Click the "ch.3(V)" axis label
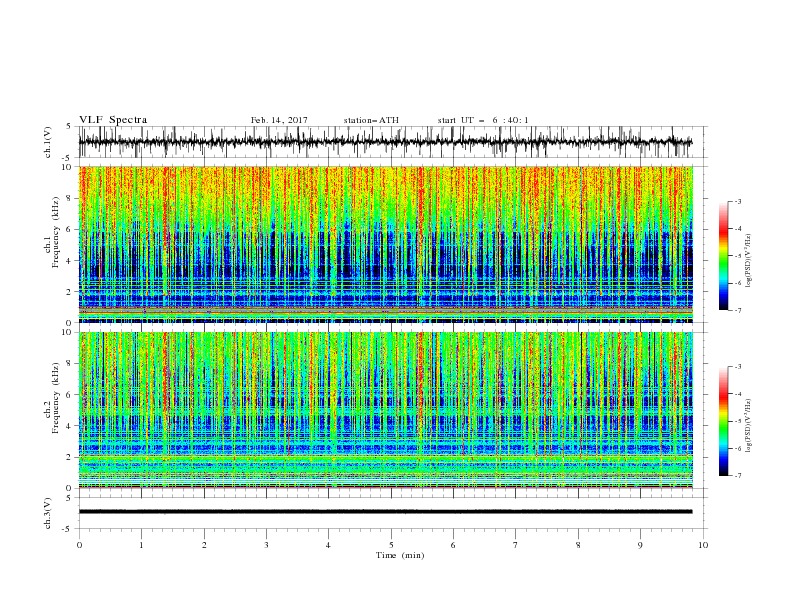Screen dimensions: 792x612 pyautogui.click(x=48, y=513)
